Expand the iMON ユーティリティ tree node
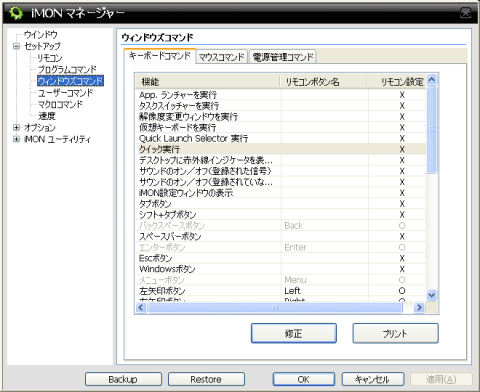Screen dimensions: 480x392 click(16, 139)
